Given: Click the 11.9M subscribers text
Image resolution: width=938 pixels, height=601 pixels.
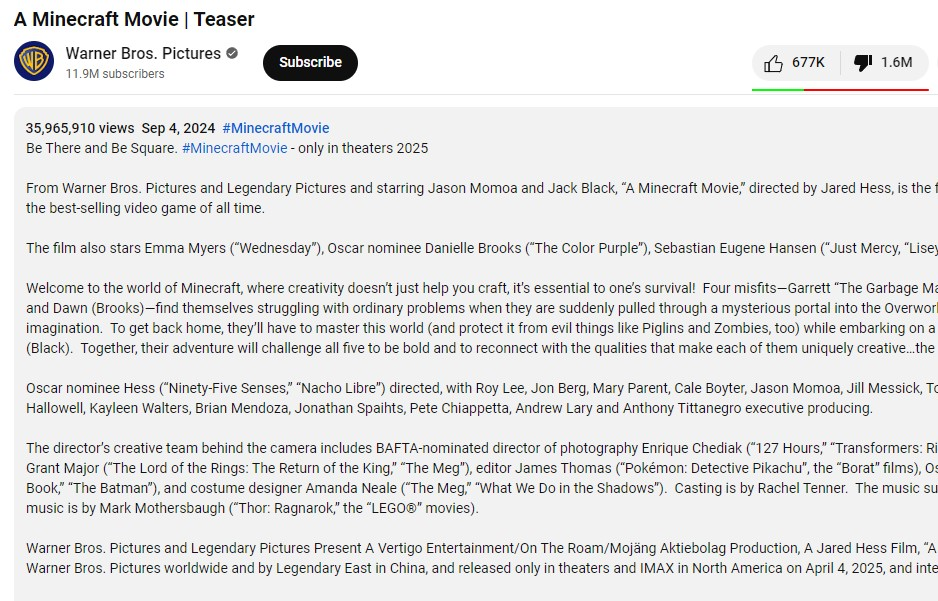Looking at the screenshot, I should 115,74.
